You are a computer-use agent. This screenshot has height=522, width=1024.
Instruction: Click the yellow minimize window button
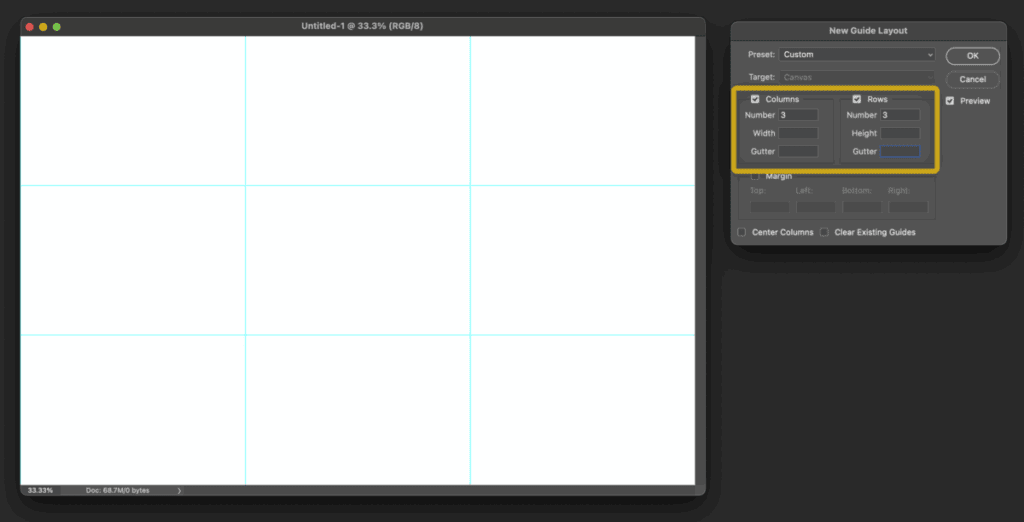[43, 26]
